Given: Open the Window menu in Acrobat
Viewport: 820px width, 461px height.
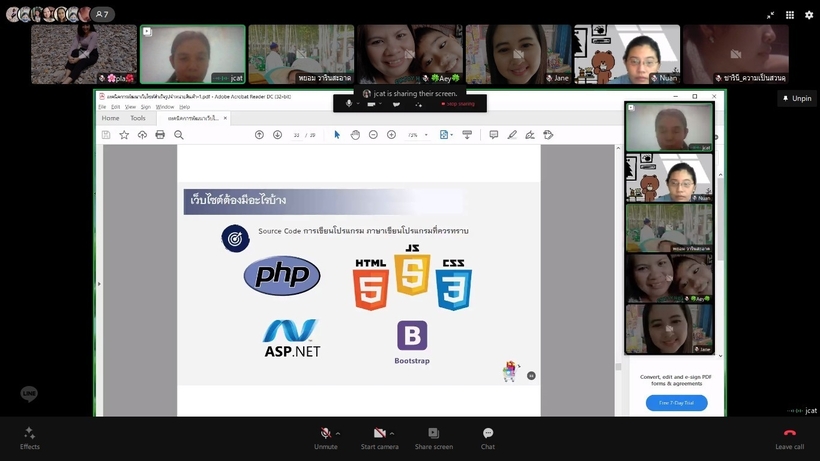Looking at the screenshot, I should coord(165,107).
